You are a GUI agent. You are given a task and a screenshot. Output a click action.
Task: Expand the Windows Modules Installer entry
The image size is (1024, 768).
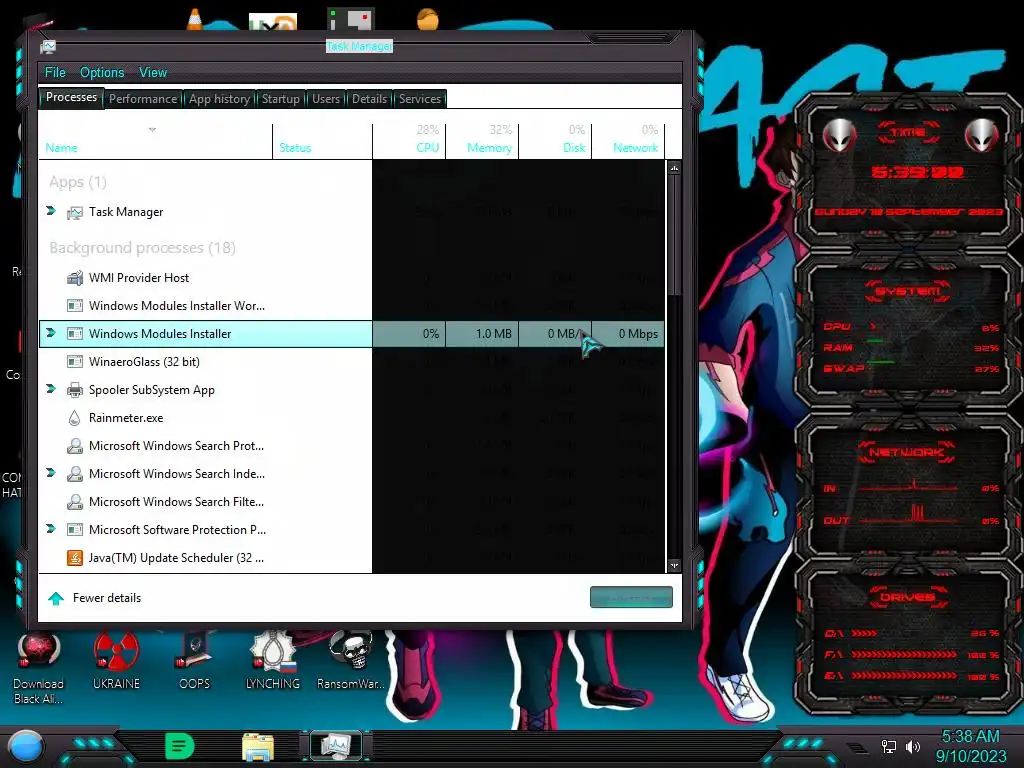51,333
